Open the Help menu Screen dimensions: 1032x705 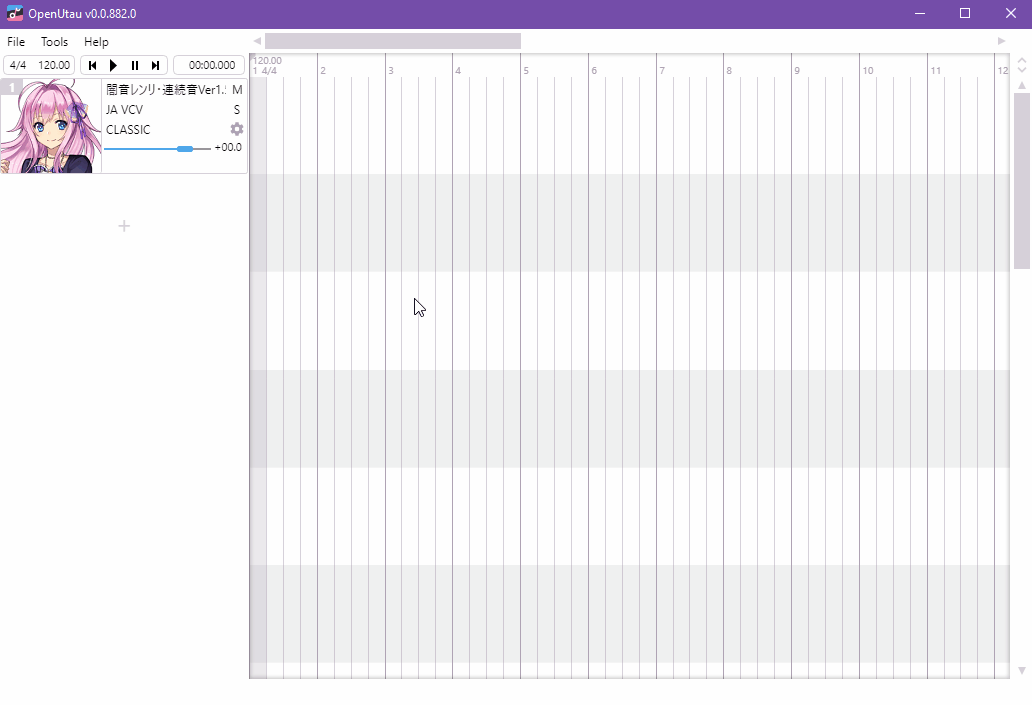(x=96, y=41)
